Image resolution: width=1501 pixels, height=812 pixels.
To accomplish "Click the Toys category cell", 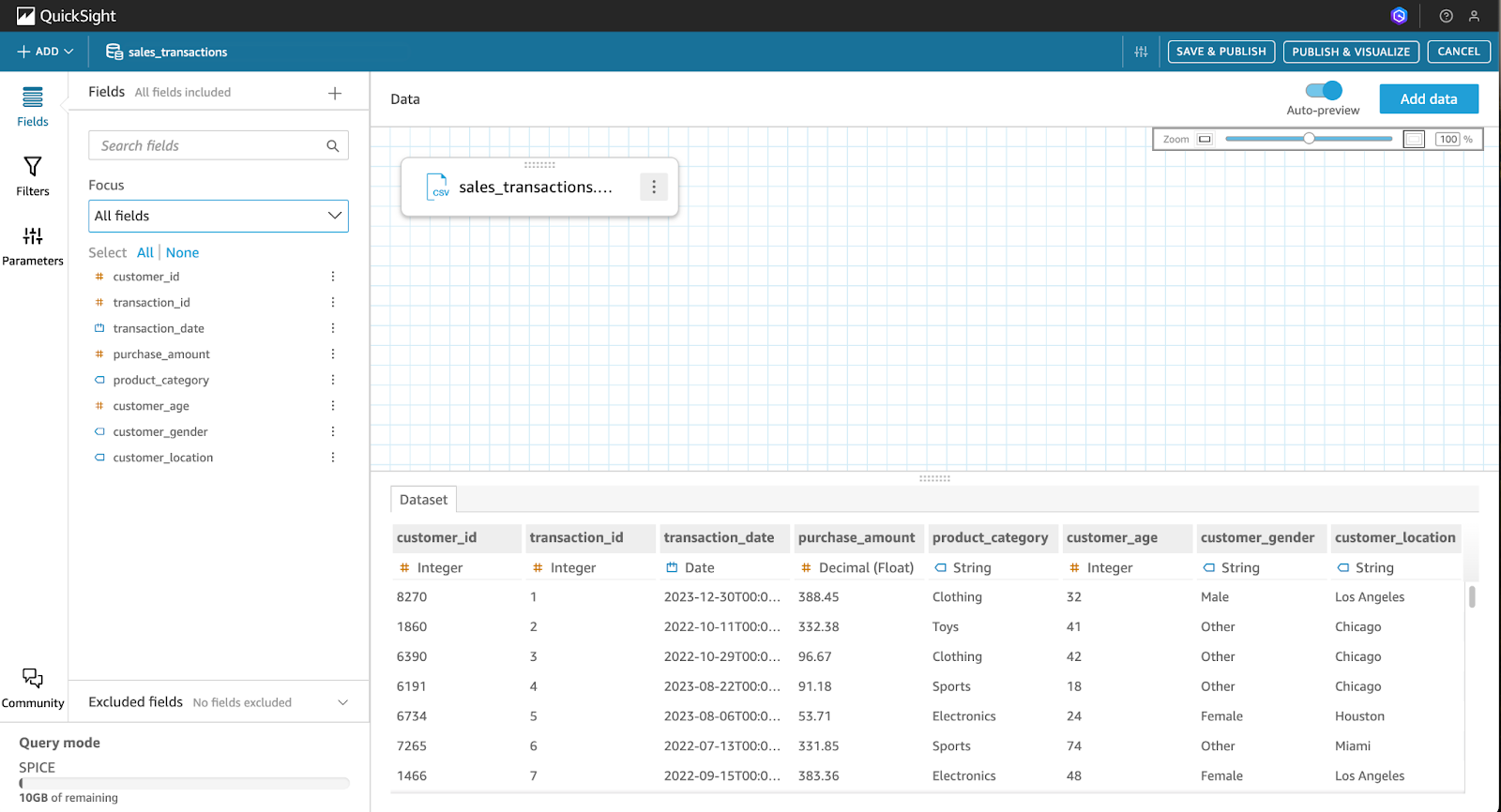I will tap(946, 626).
